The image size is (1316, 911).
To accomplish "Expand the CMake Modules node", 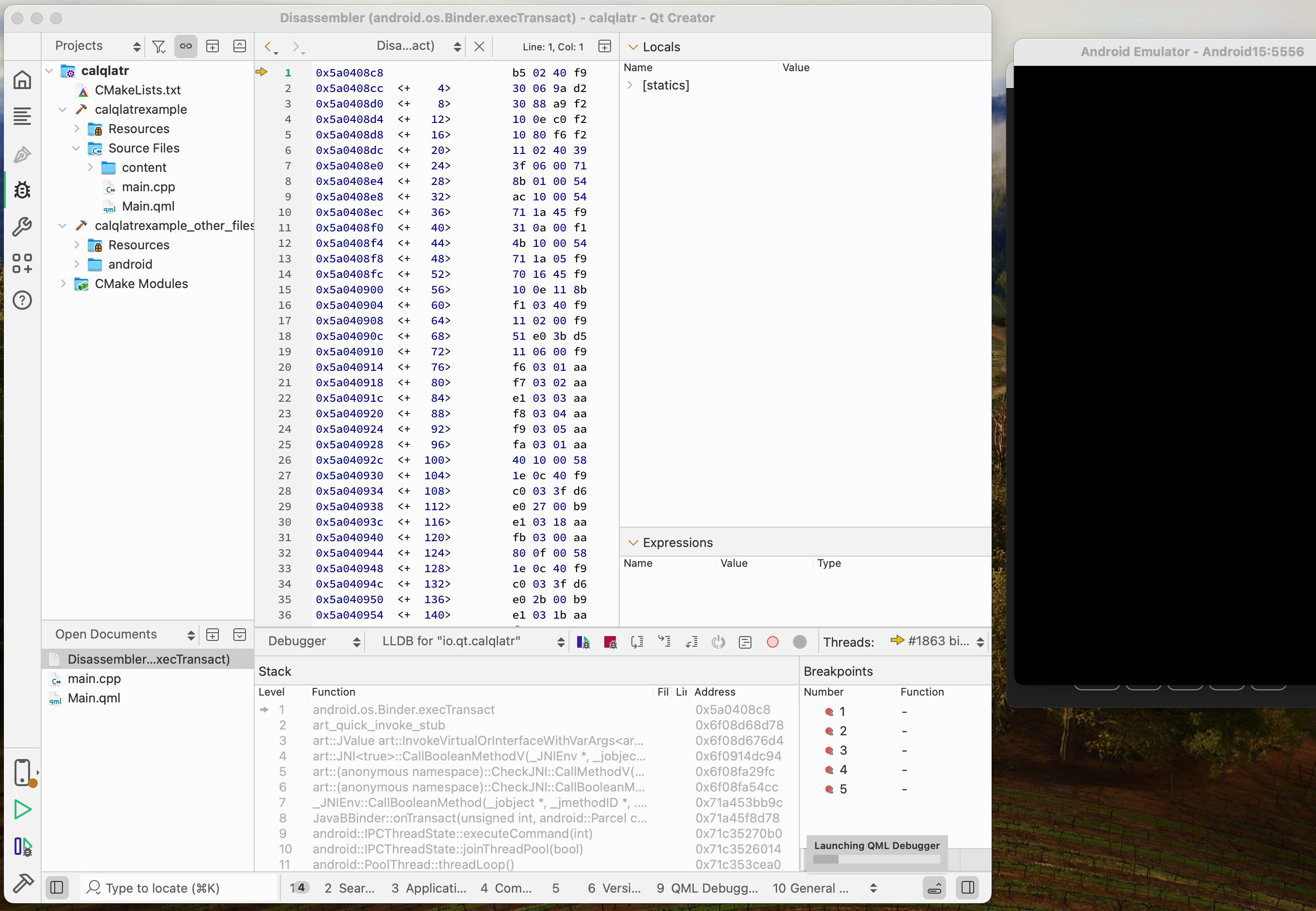I will coord(63,284).
